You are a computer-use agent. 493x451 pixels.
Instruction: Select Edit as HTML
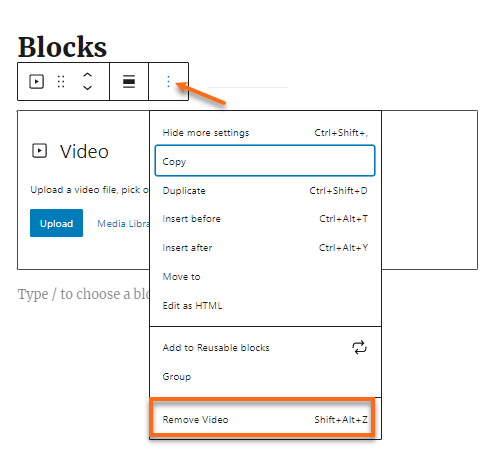pos(265,306)
